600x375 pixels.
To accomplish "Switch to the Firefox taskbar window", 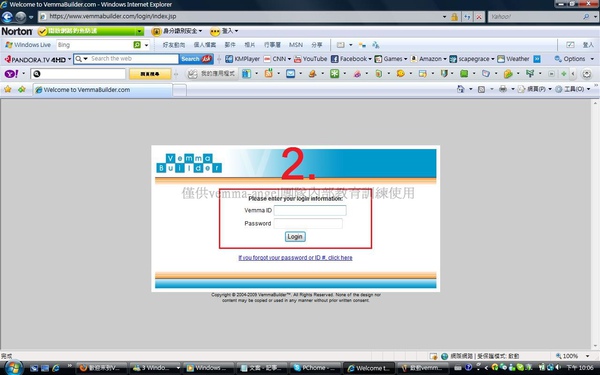I will pyautogui.click(x=102, y=368).
